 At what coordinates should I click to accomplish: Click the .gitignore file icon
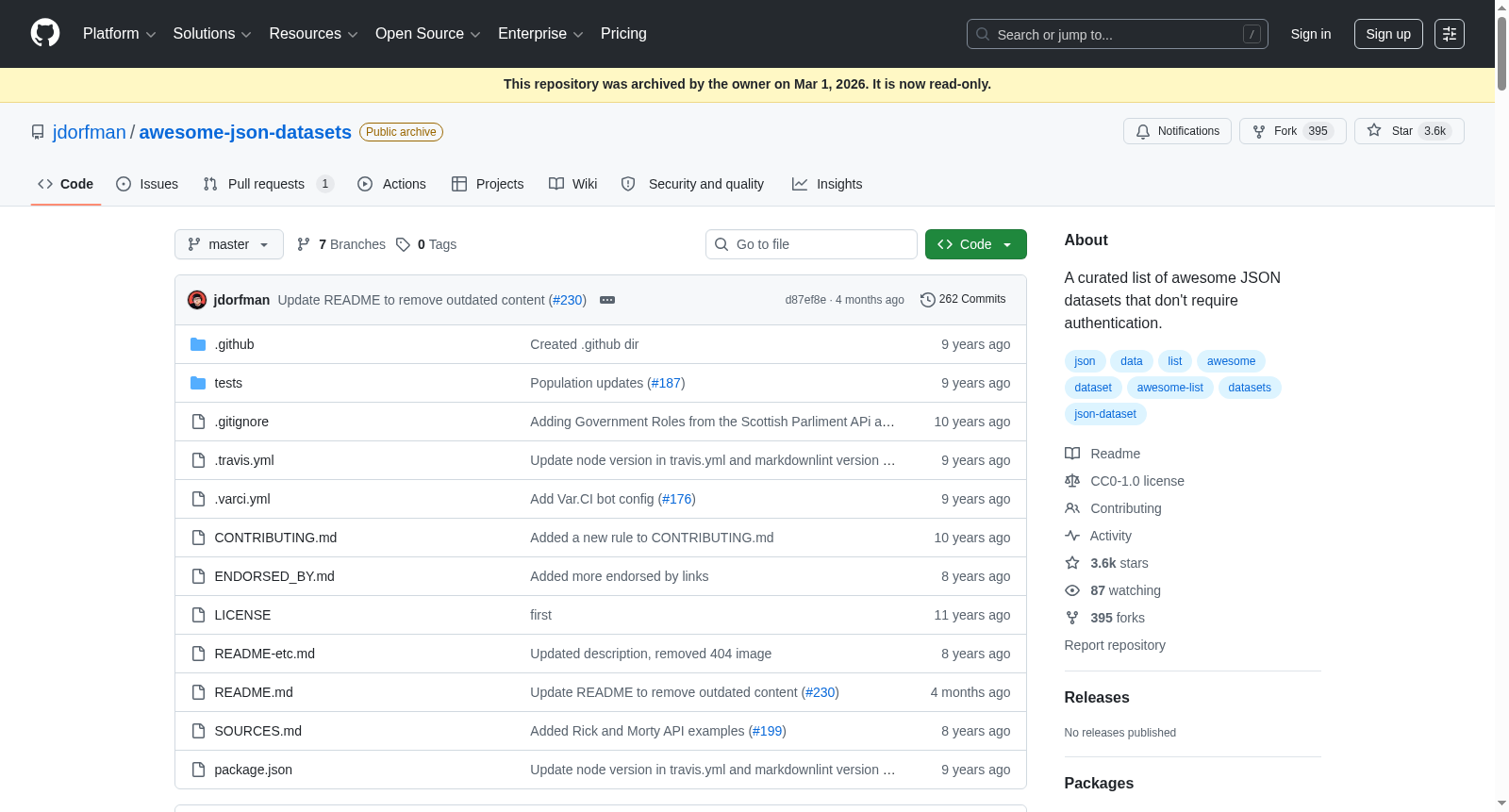[x=198, y=422]
